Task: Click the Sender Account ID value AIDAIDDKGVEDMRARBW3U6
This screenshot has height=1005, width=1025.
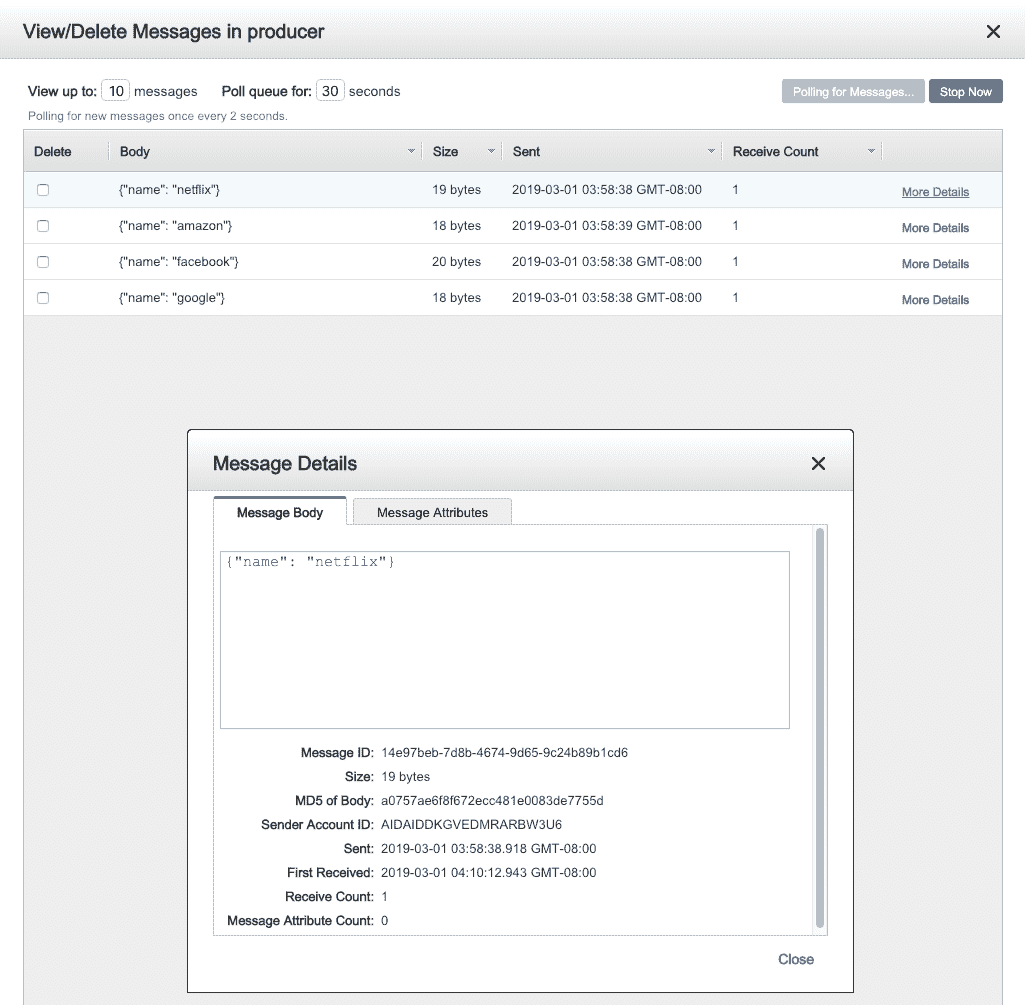Action: tap(471, 825)
